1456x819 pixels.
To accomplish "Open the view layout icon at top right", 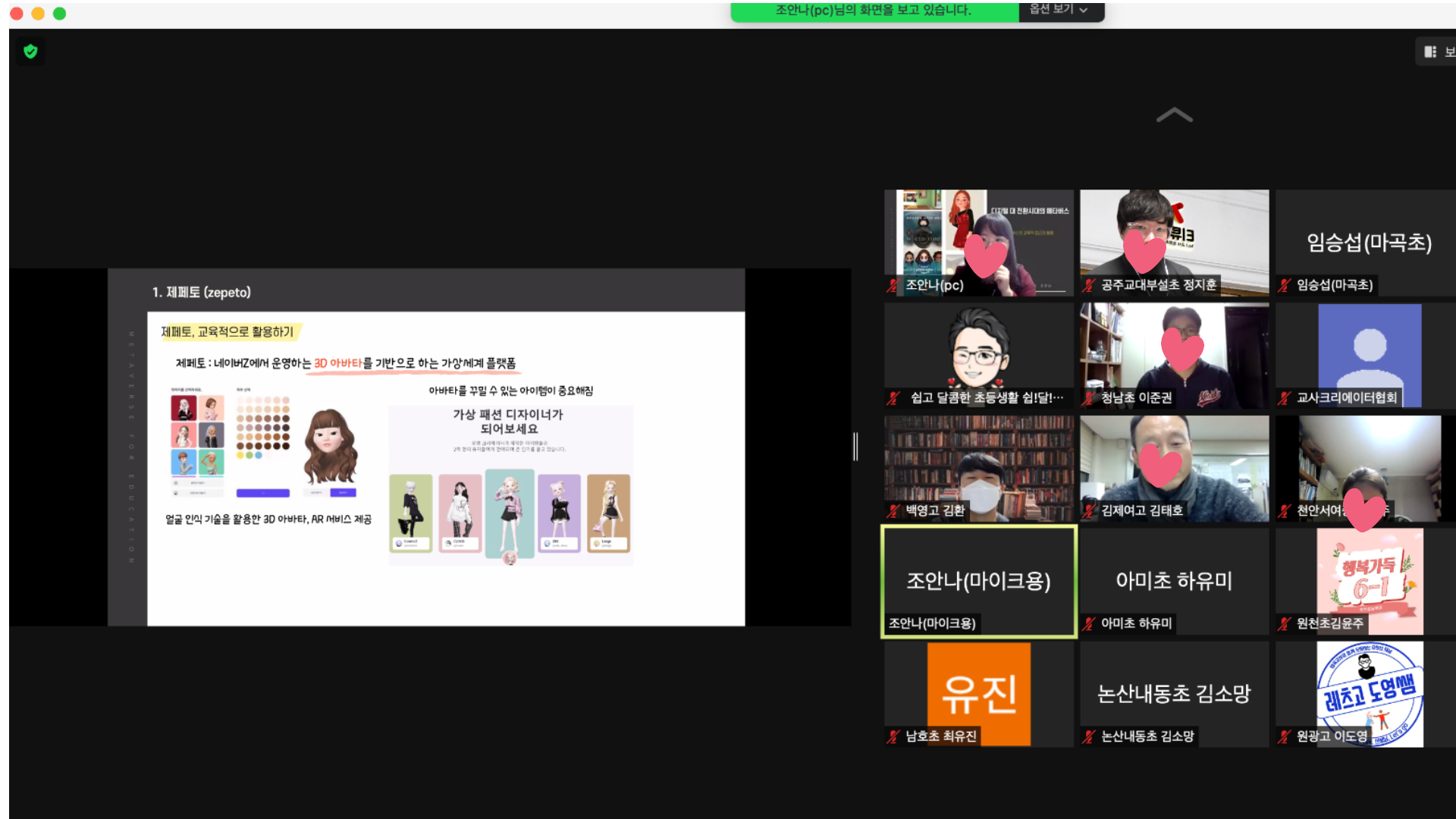I will 1430,52.
